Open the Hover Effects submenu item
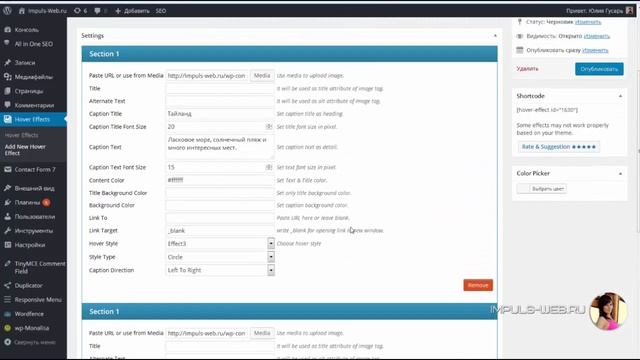Screen dimensions: 640x360 point(21,135)
